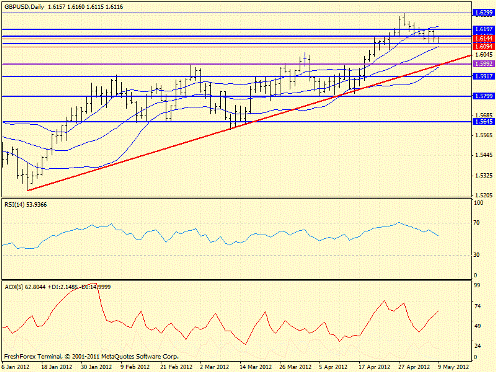Click the 30 Jan 2012 date label
496x372 pixels.
click(x=96, y=367)
